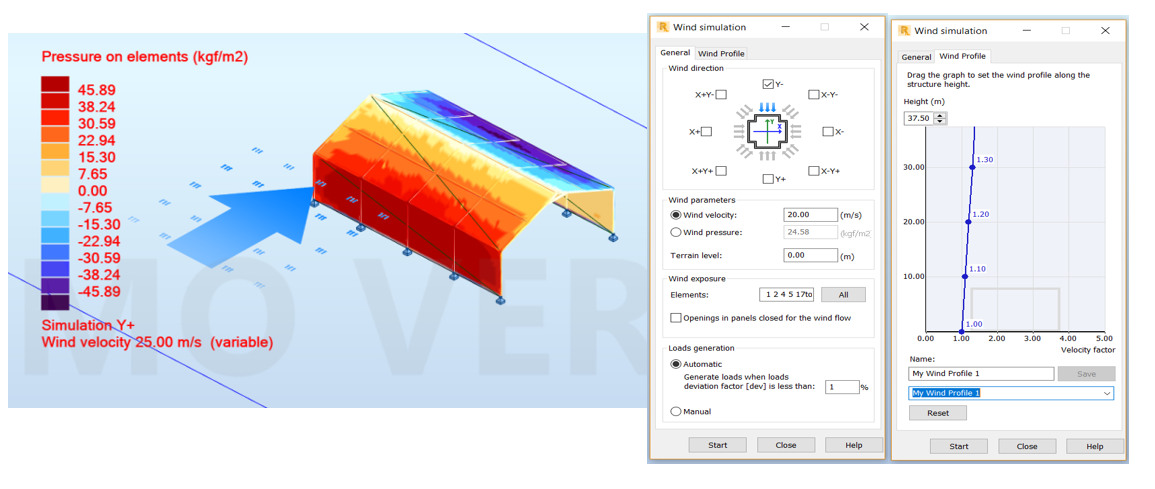
Task: Enable the X+Y- wind direction checkbox
Action: pyautogui.click(x=721, y=94)
